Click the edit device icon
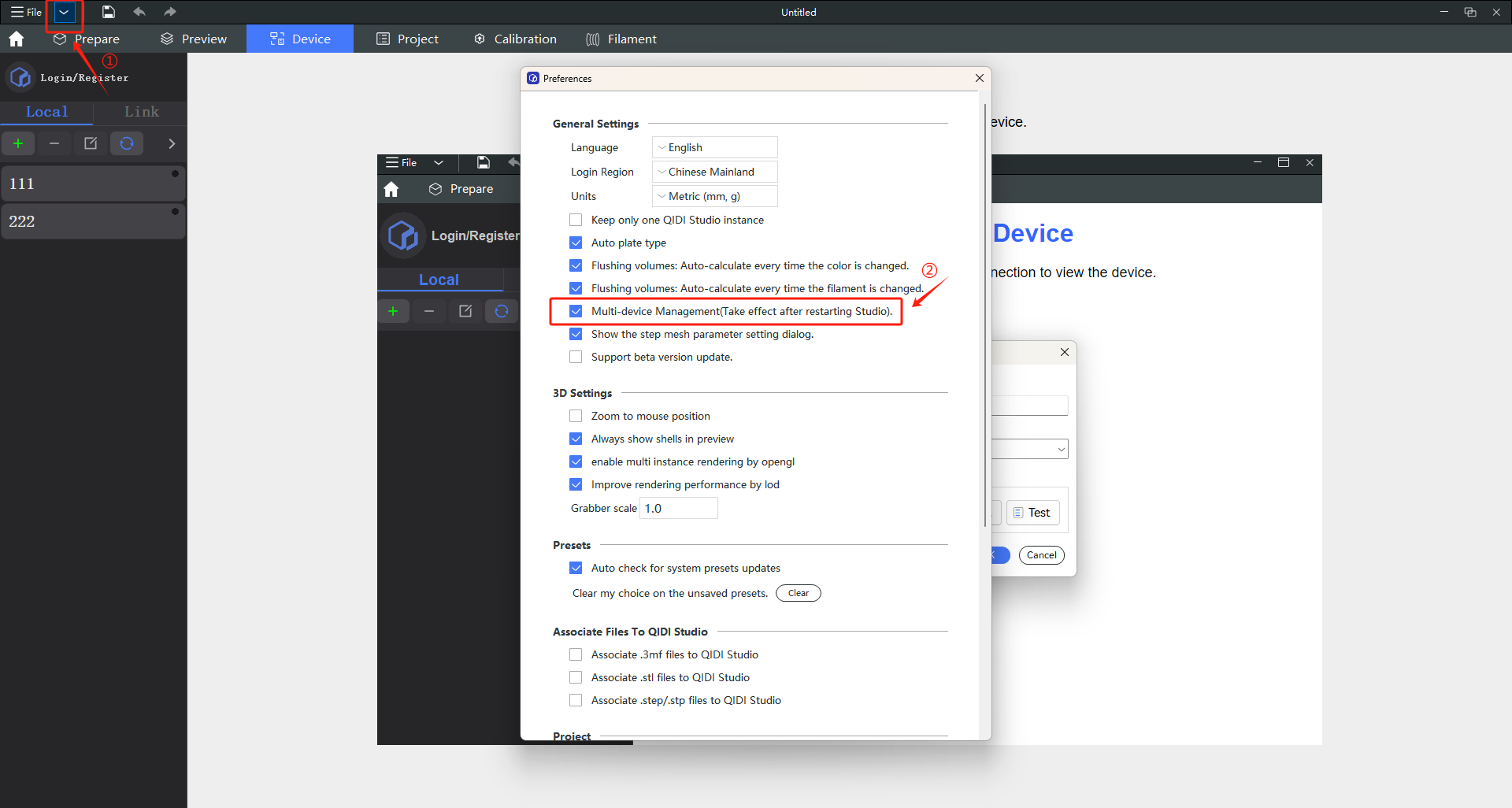Viewport: 1512px width, 808px height. [91, 143]
